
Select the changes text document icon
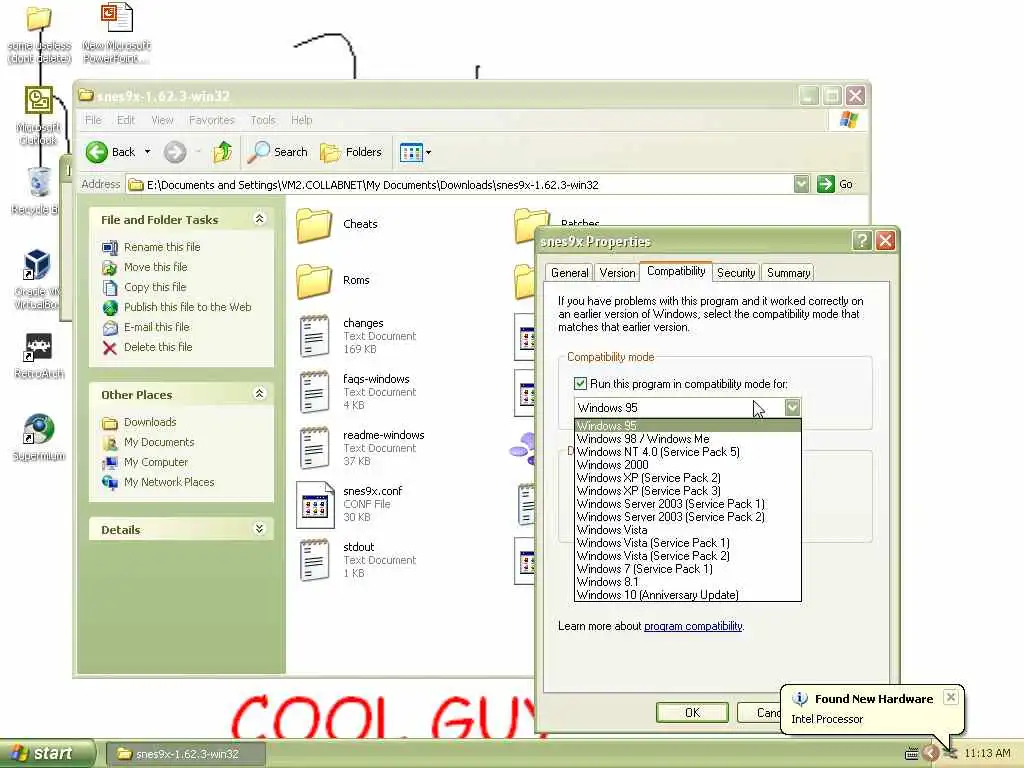click(x=314, y=336)
